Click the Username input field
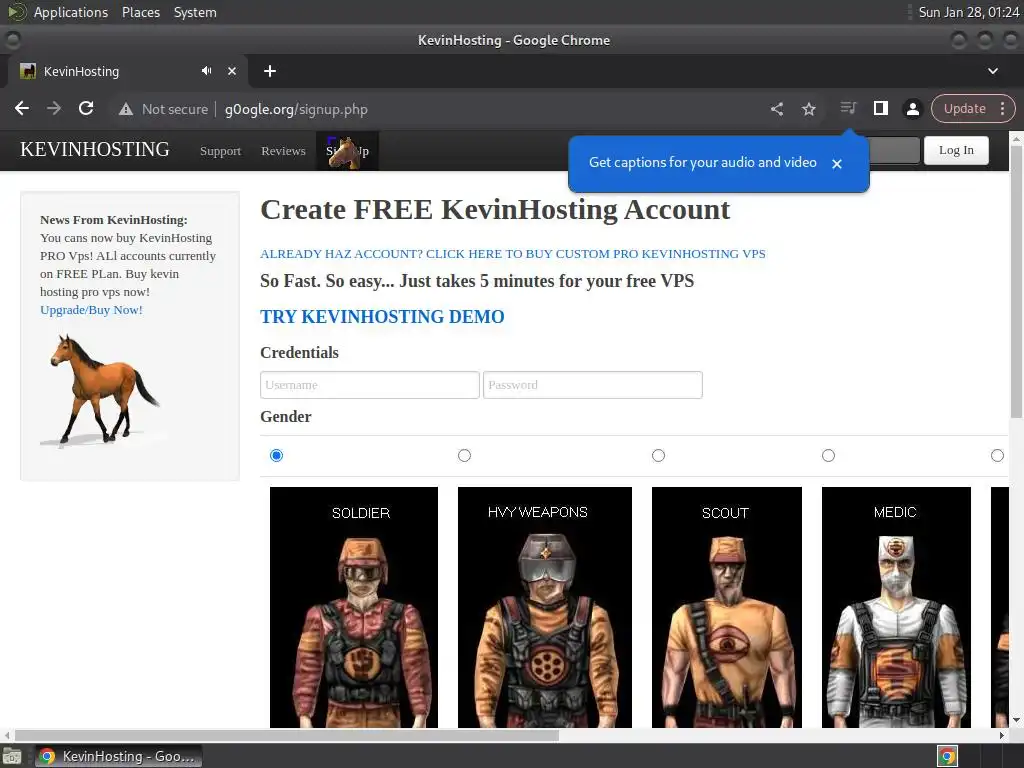1024x768 pixels. (370, 385)
